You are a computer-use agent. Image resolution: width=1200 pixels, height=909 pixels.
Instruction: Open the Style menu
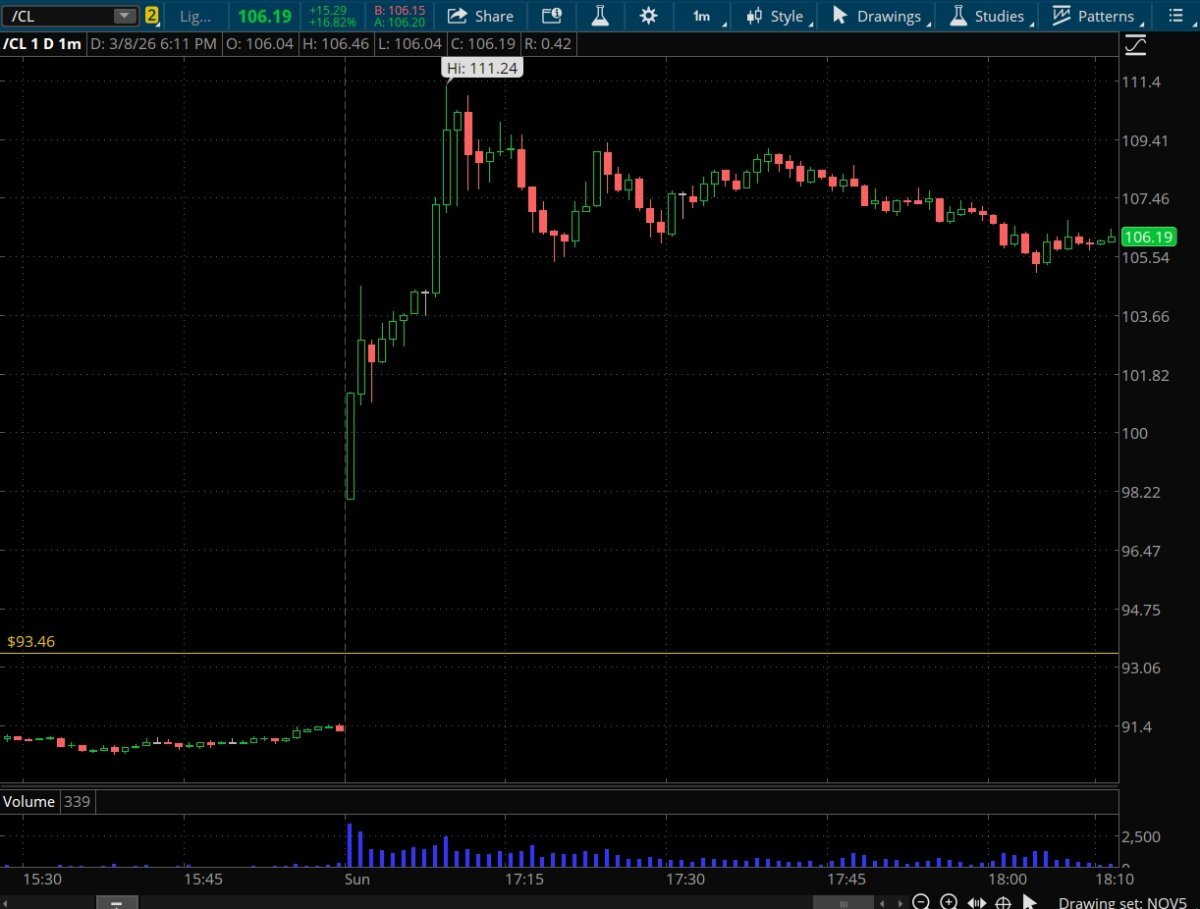click(776, 16)
